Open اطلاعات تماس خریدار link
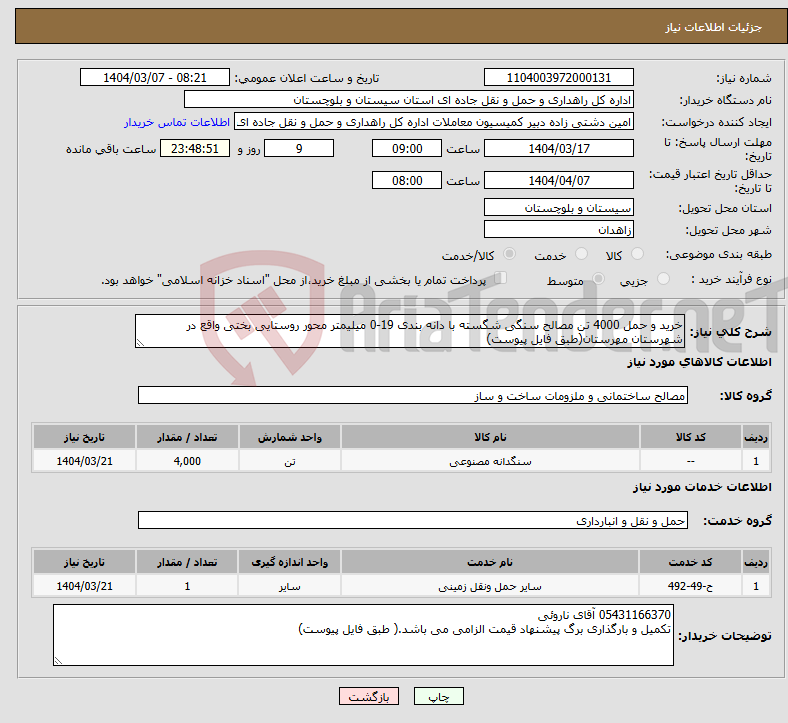Screen dimensions: 788x723 [x=177, y=122]
